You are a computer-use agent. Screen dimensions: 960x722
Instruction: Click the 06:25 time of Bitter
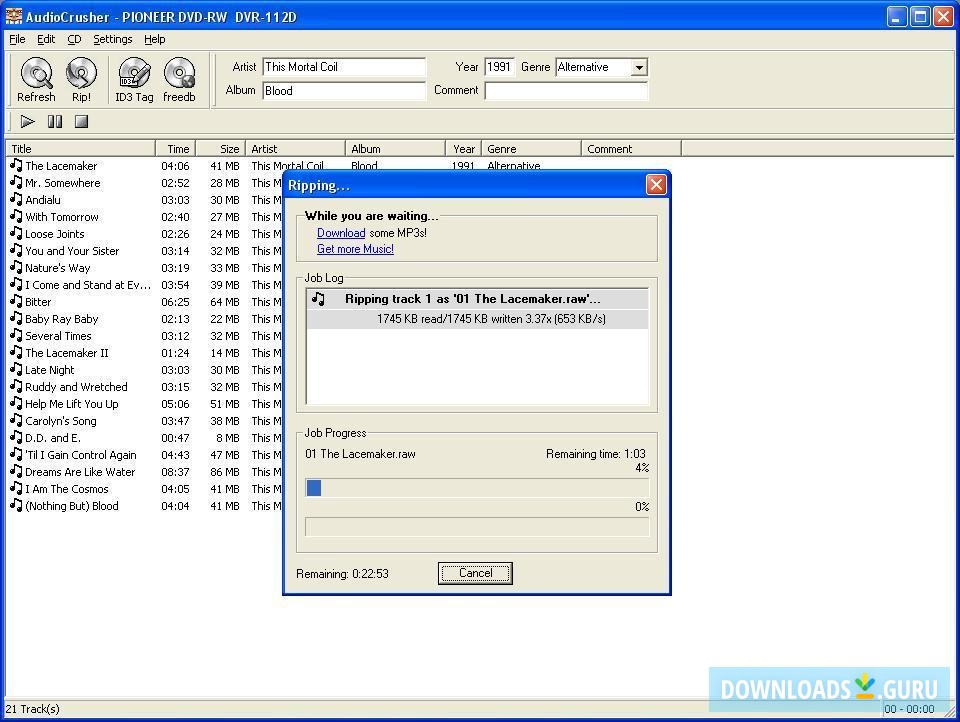click(175, 302)
